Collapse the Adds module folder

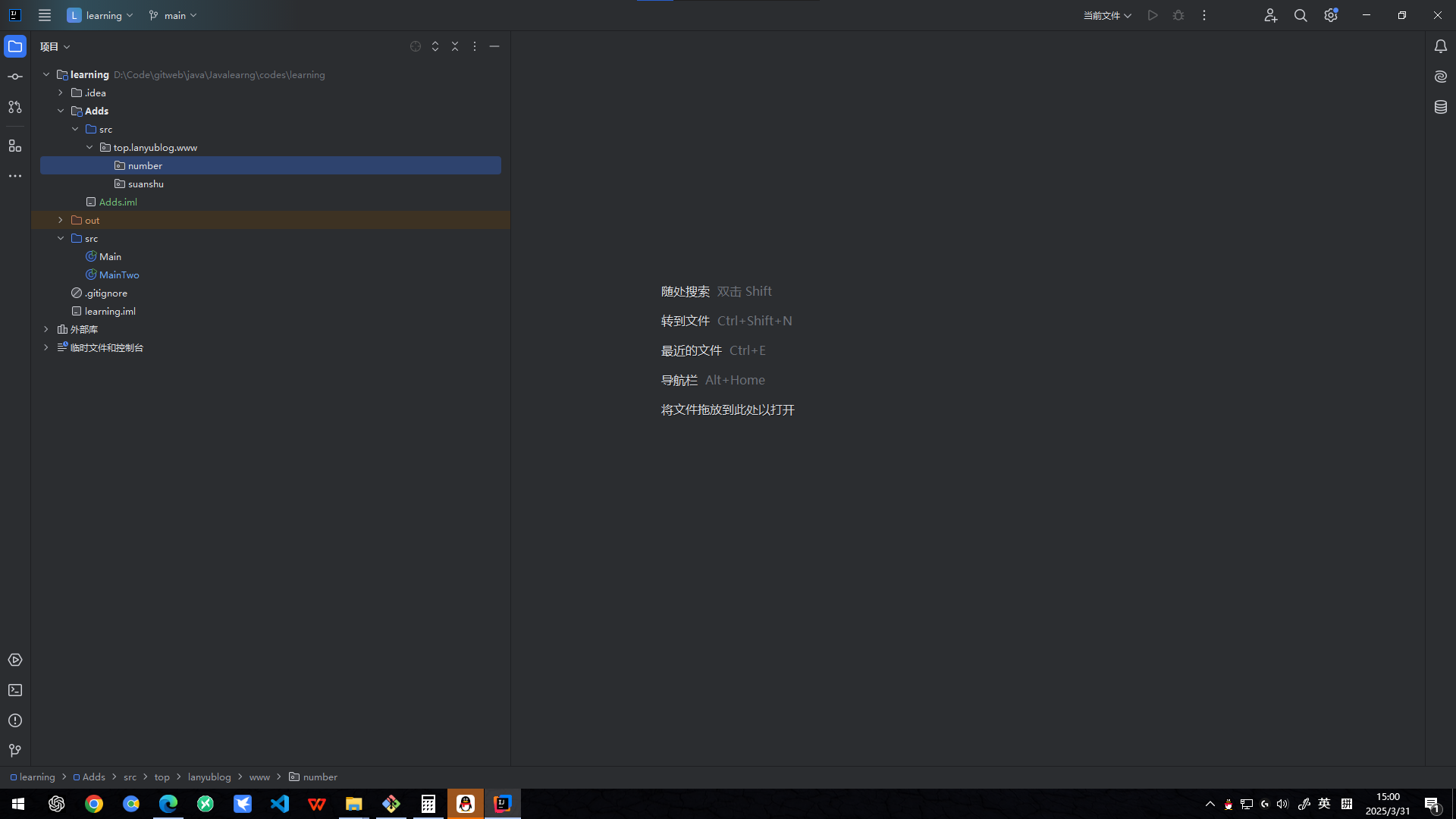(x=61, y=111)
